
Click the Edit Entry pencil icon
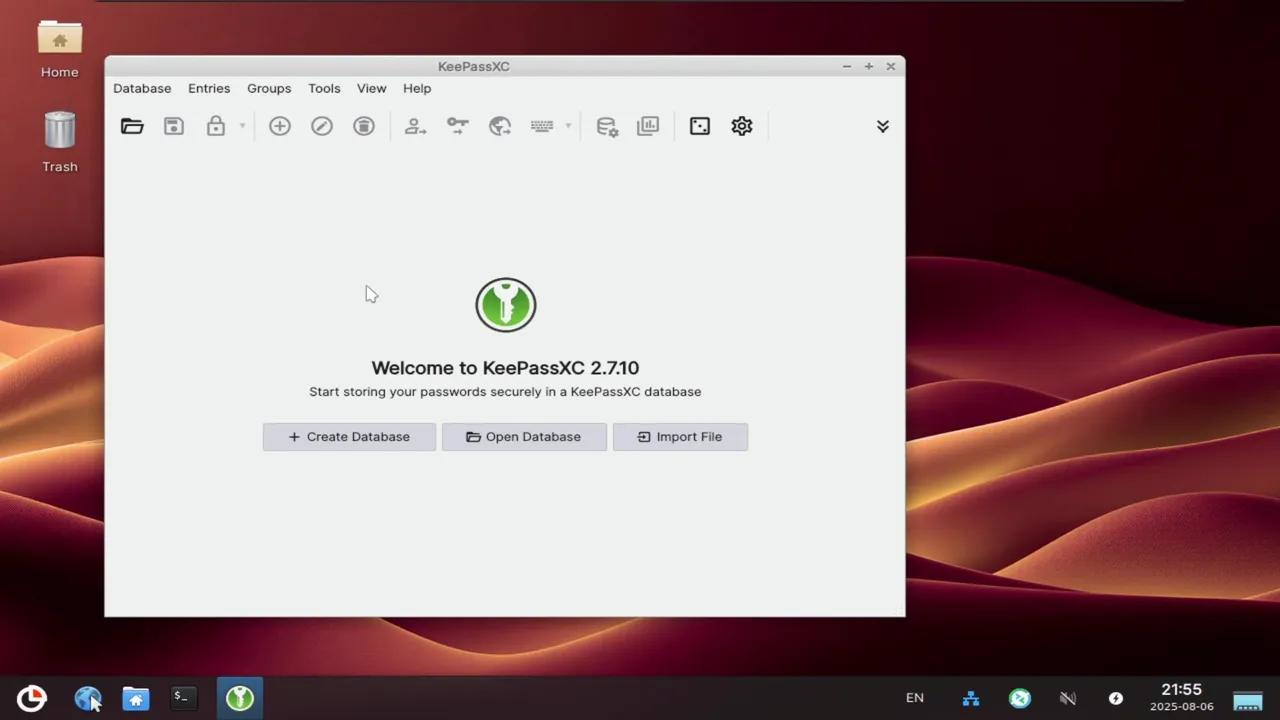click(322, 126)
